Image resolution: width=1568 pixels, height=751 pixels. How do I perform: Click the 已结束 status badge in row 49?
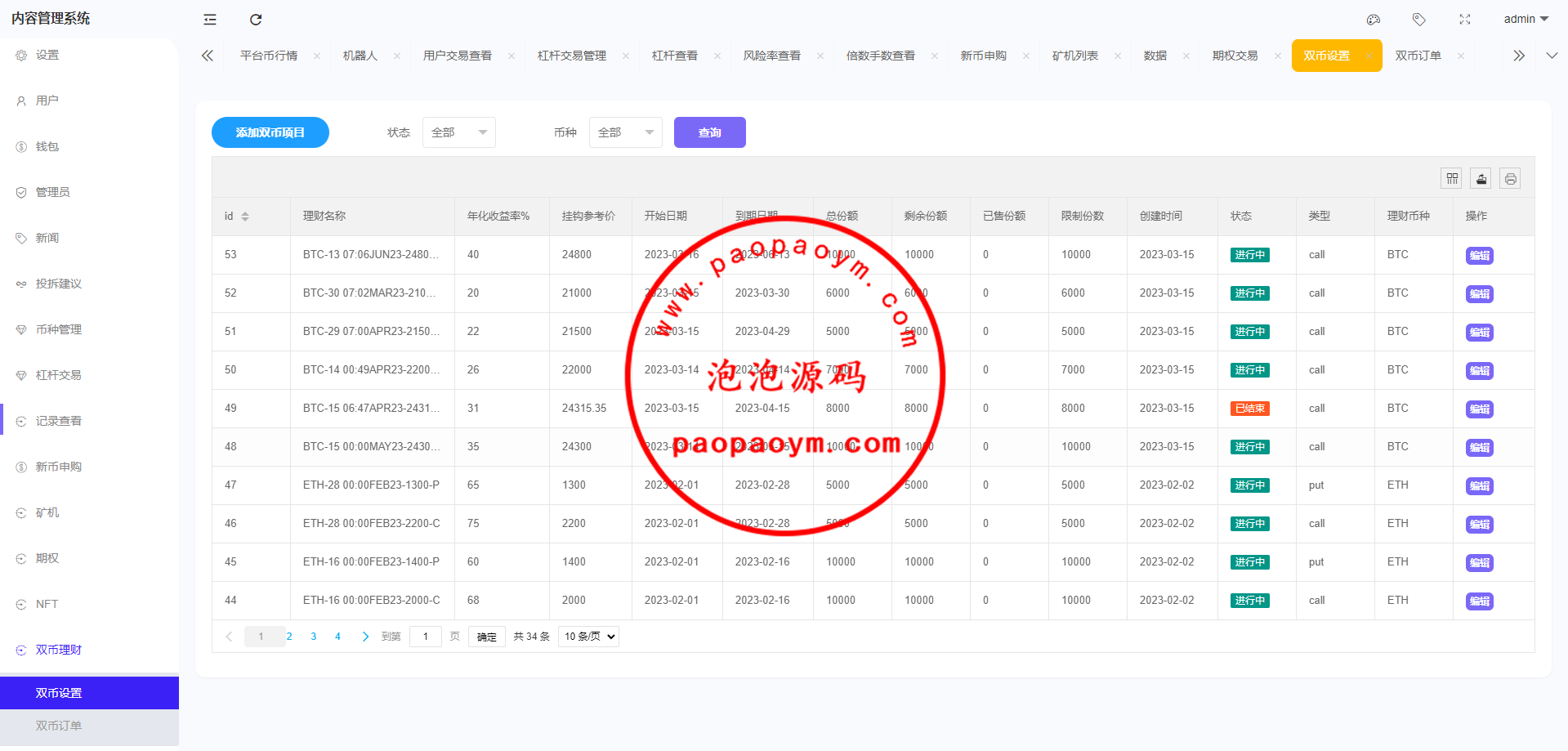tap(1249, 409)
